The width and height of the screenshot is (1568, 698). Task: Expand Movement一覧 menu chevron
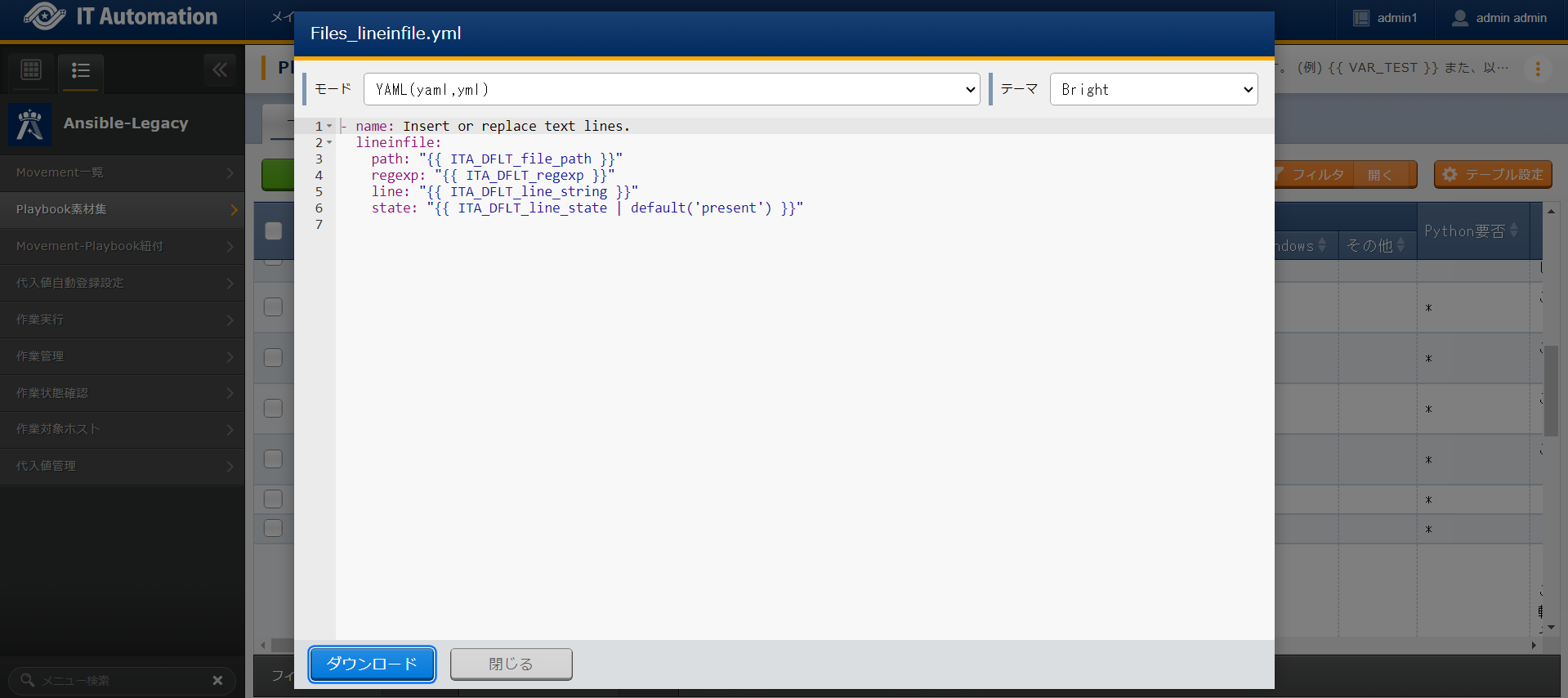(x=230, y=173)
